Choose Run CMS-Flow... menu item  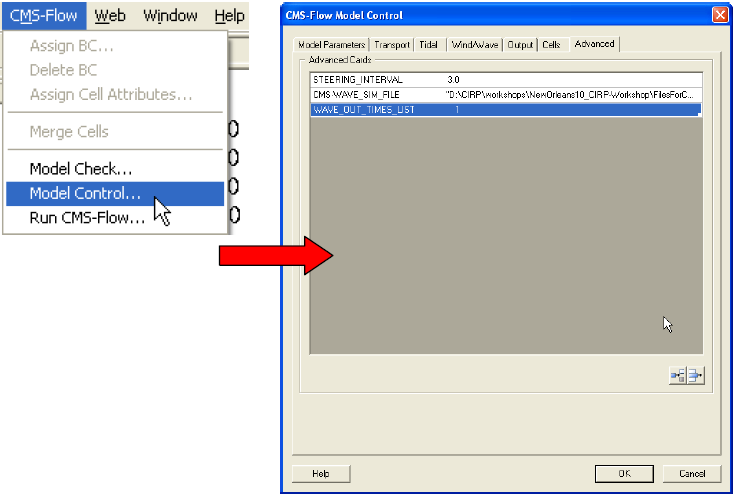point(115,218)
